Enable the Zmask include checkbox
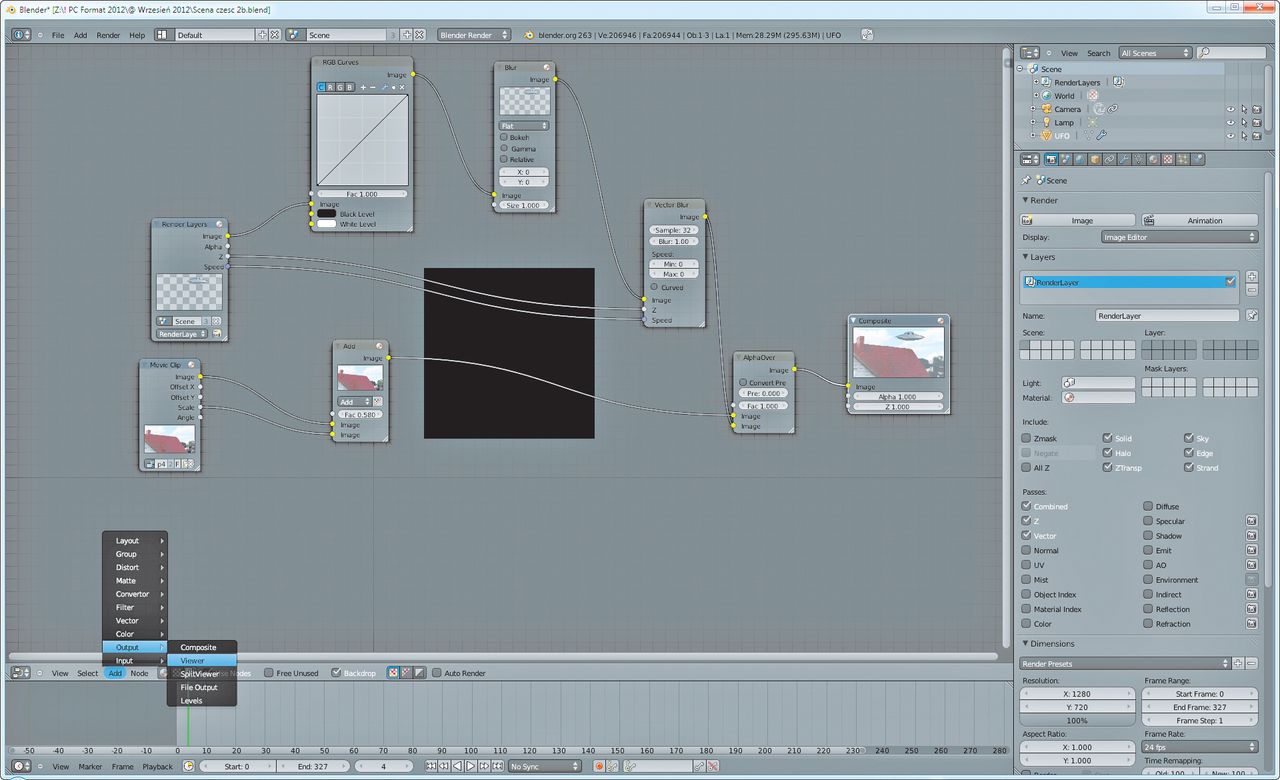Screen dimensions: 1280x780 click(1026, 438)
